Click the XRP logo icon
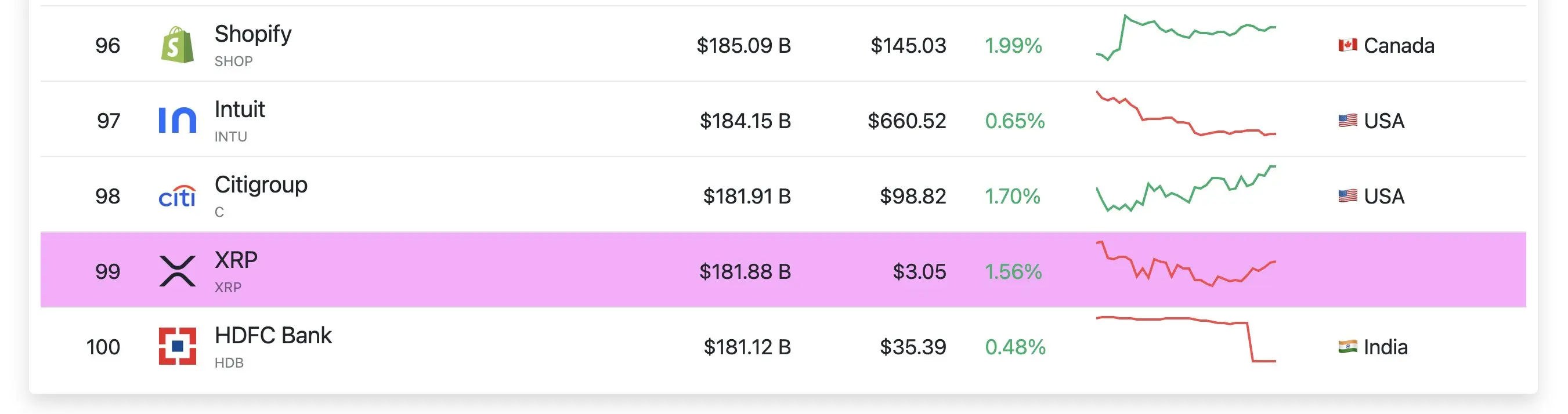Screen dimensions: 1568x414 click(177, 271)
